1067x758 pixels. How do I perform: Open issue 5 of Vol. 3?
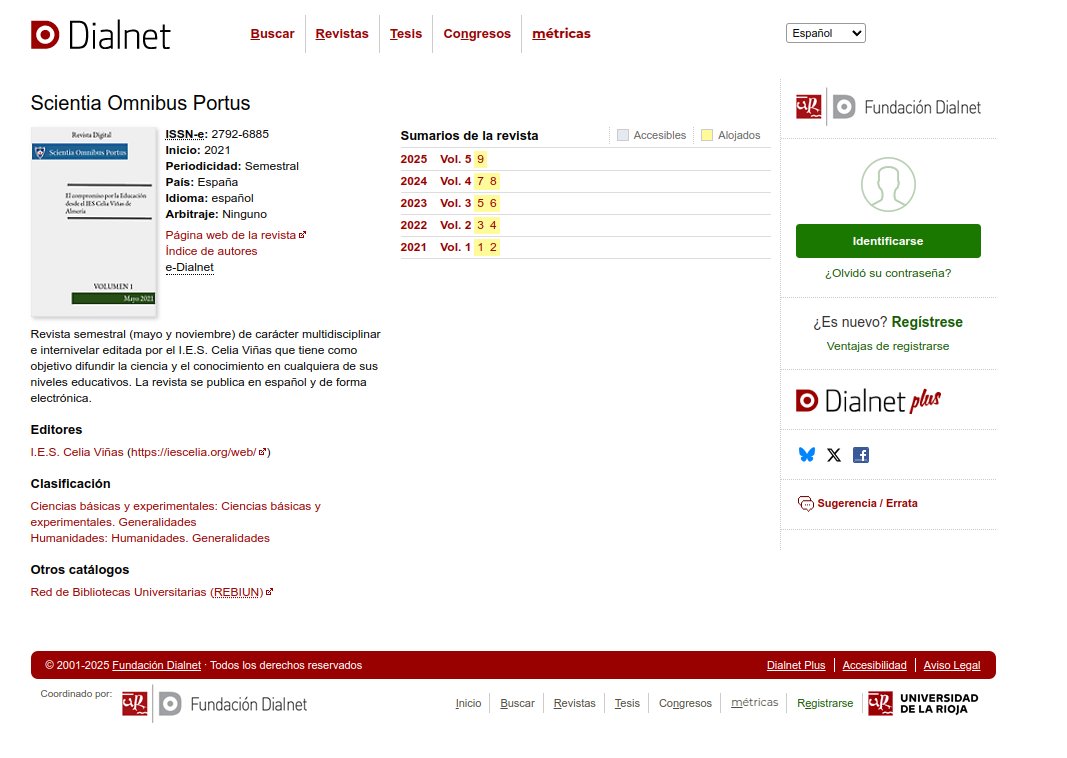click(x=480, y=203)
